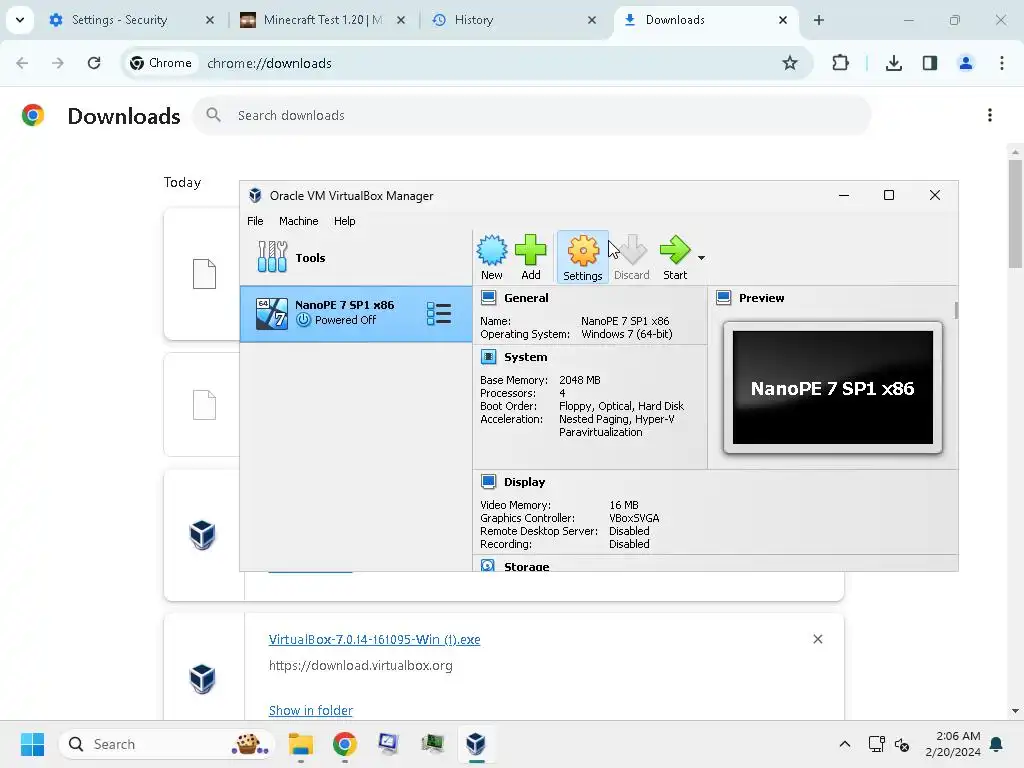Click Show in folder link
This screenshot has width=1024, height=768.
tap(310, 711)
